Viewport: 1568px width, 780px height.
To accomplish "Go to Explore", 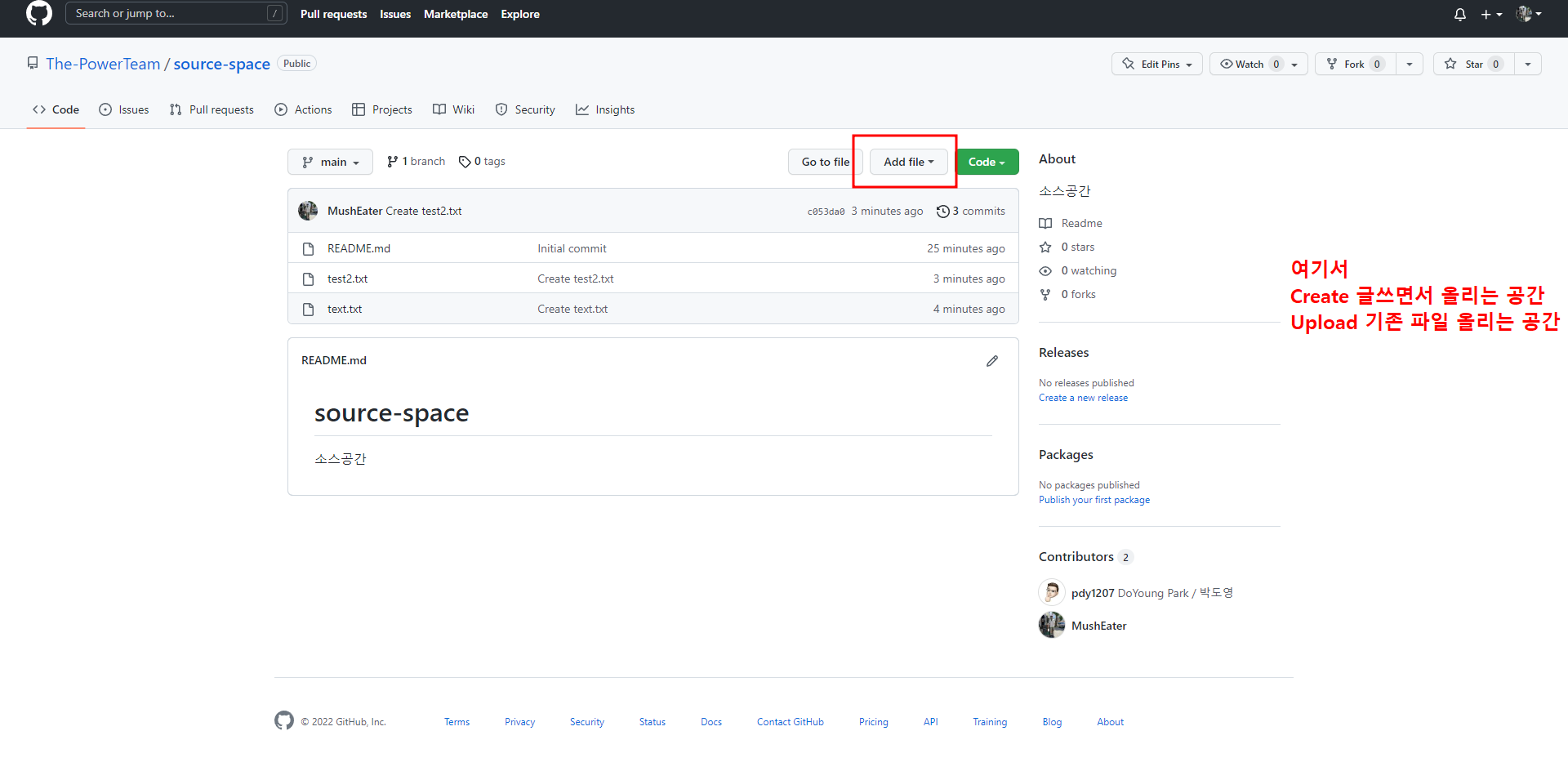I will pos(520,14).
